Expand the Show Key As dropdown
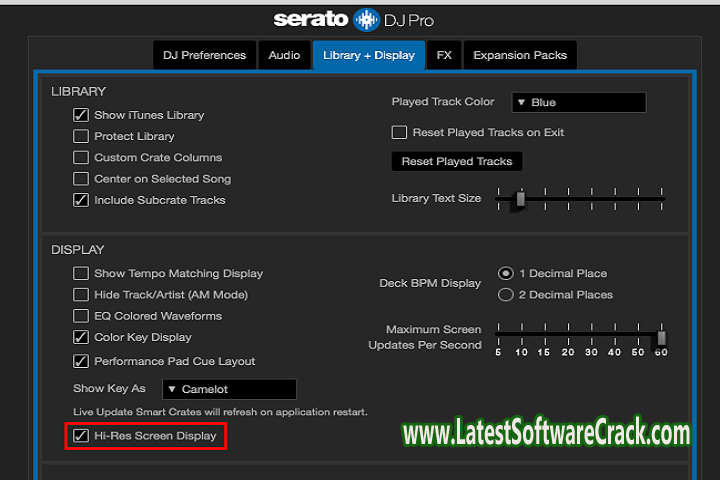 pos(229,389)
